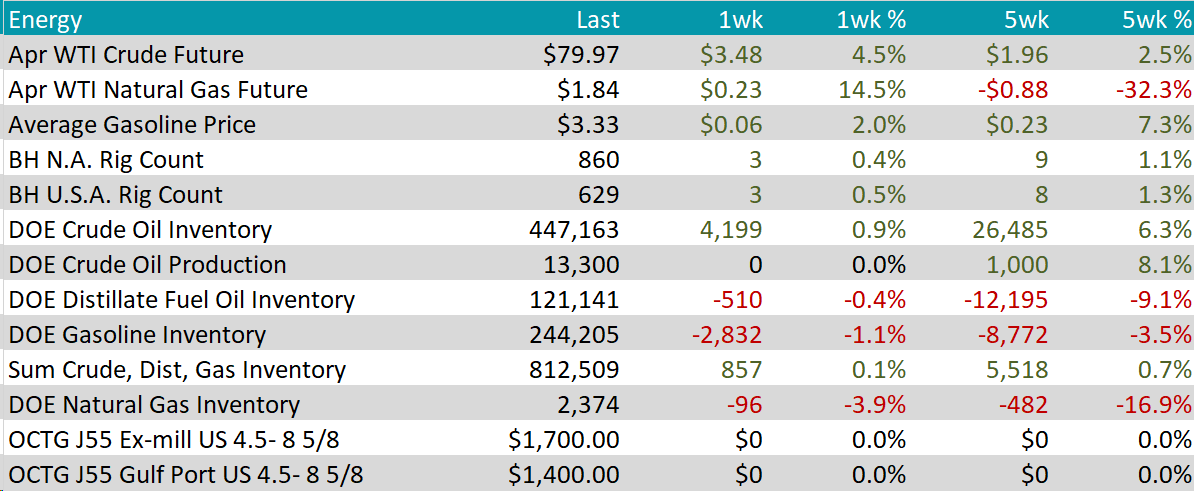The image size is (1194, 491).
Task: Click the Average Gasoline Price label
Action: [x=132, y=125]
